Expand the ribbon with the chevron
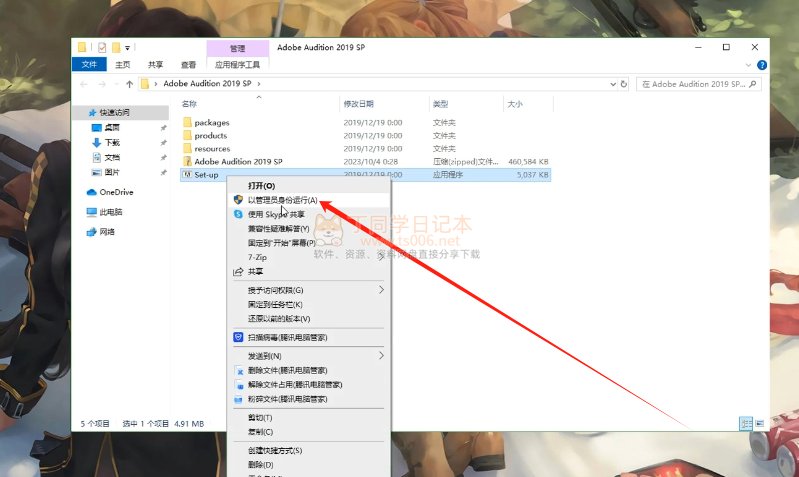The image size is (799, 477). [x=748, y=65]
